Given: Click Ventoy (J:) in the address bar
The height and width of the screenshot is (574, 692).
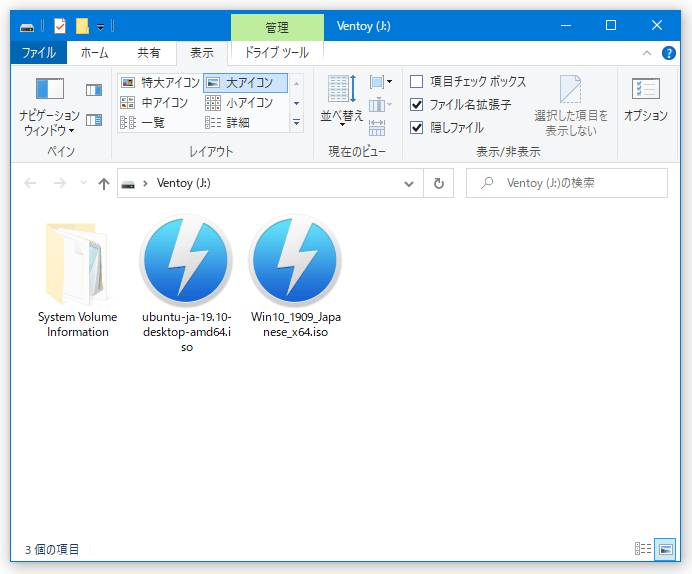Looking at the screenshot, I should (x=184, y=183).
